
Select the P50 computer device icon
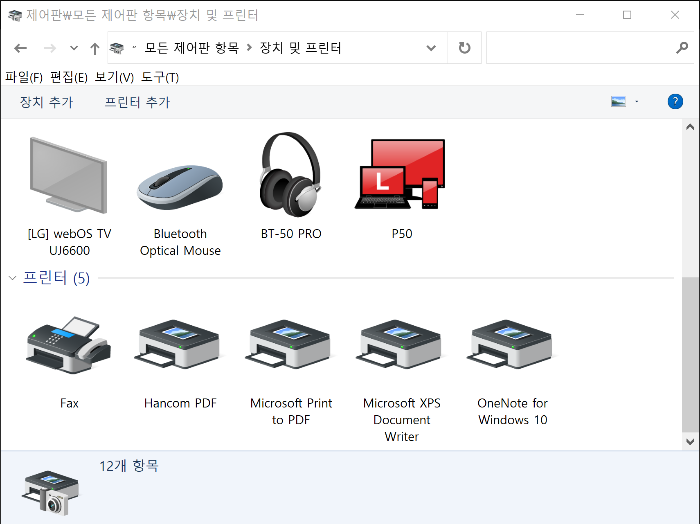(x=400, y=174)
